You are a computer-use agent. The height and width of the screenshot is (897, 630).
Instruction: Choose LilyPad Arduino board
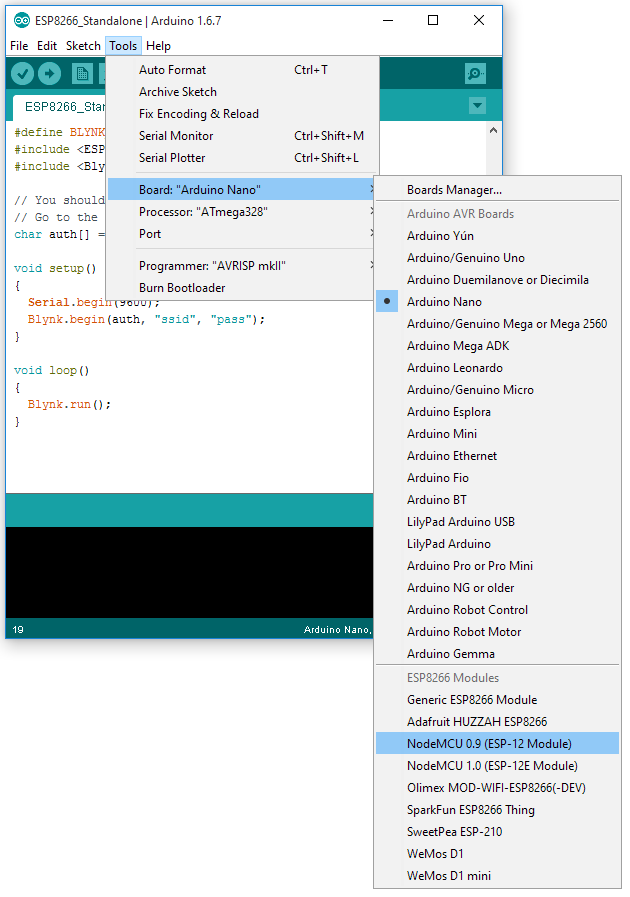[497, 544]
